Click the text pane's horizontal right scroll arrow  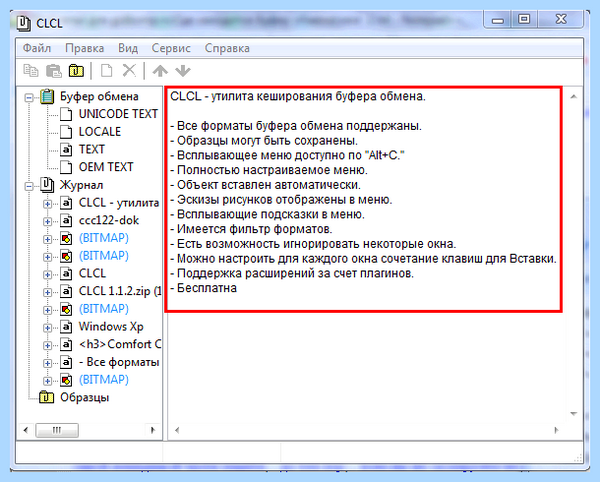click(556, 430)
